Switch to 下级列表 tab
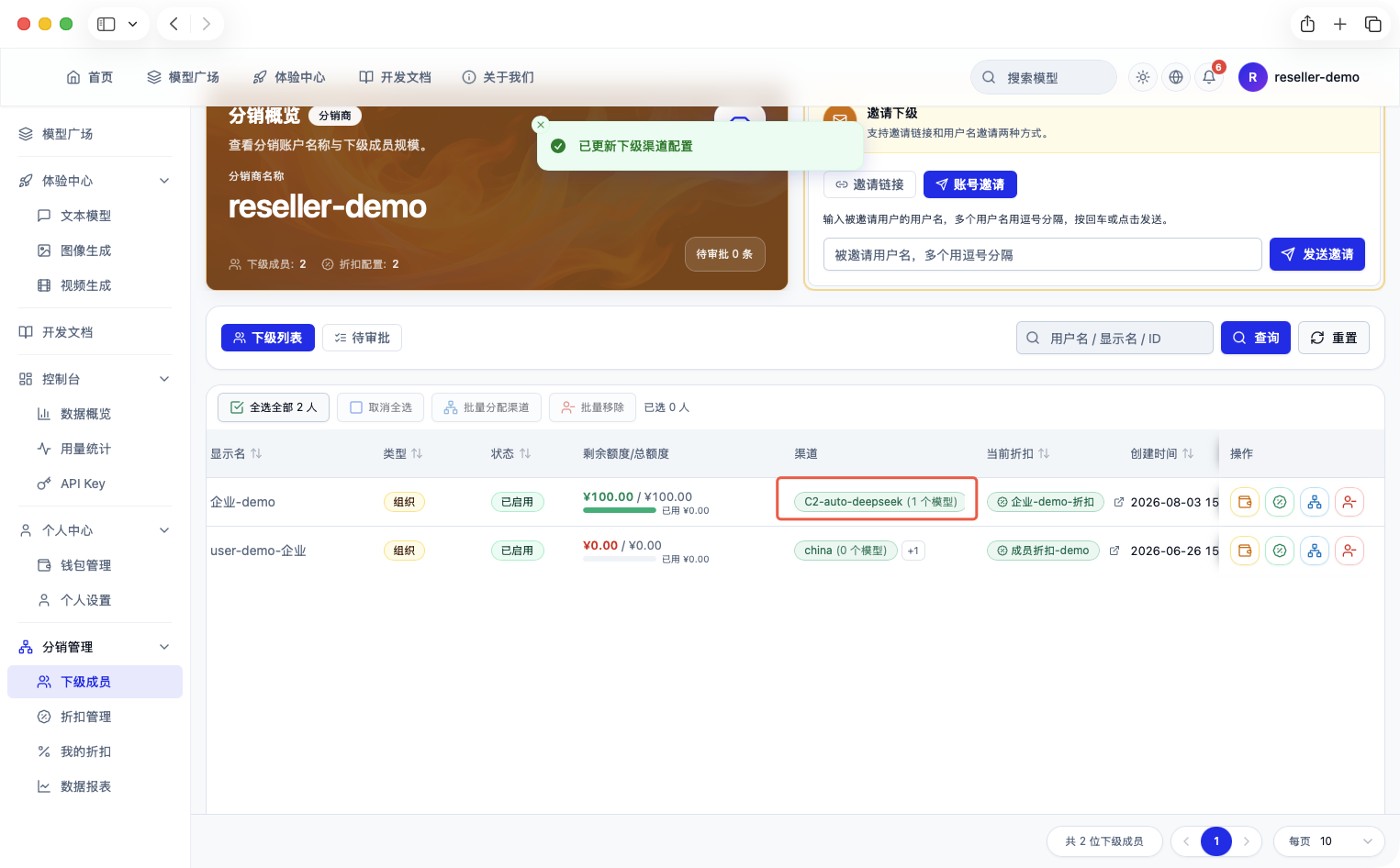This screenshot has width=1400, height=868. pos(268,338)
